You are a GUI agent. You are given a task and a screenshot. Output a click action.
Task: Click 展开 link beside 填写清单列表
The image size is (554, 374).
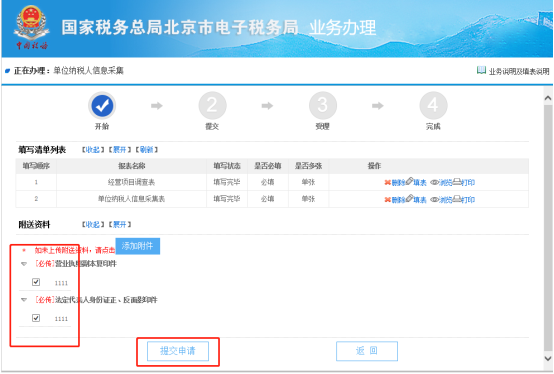(120, 150)
